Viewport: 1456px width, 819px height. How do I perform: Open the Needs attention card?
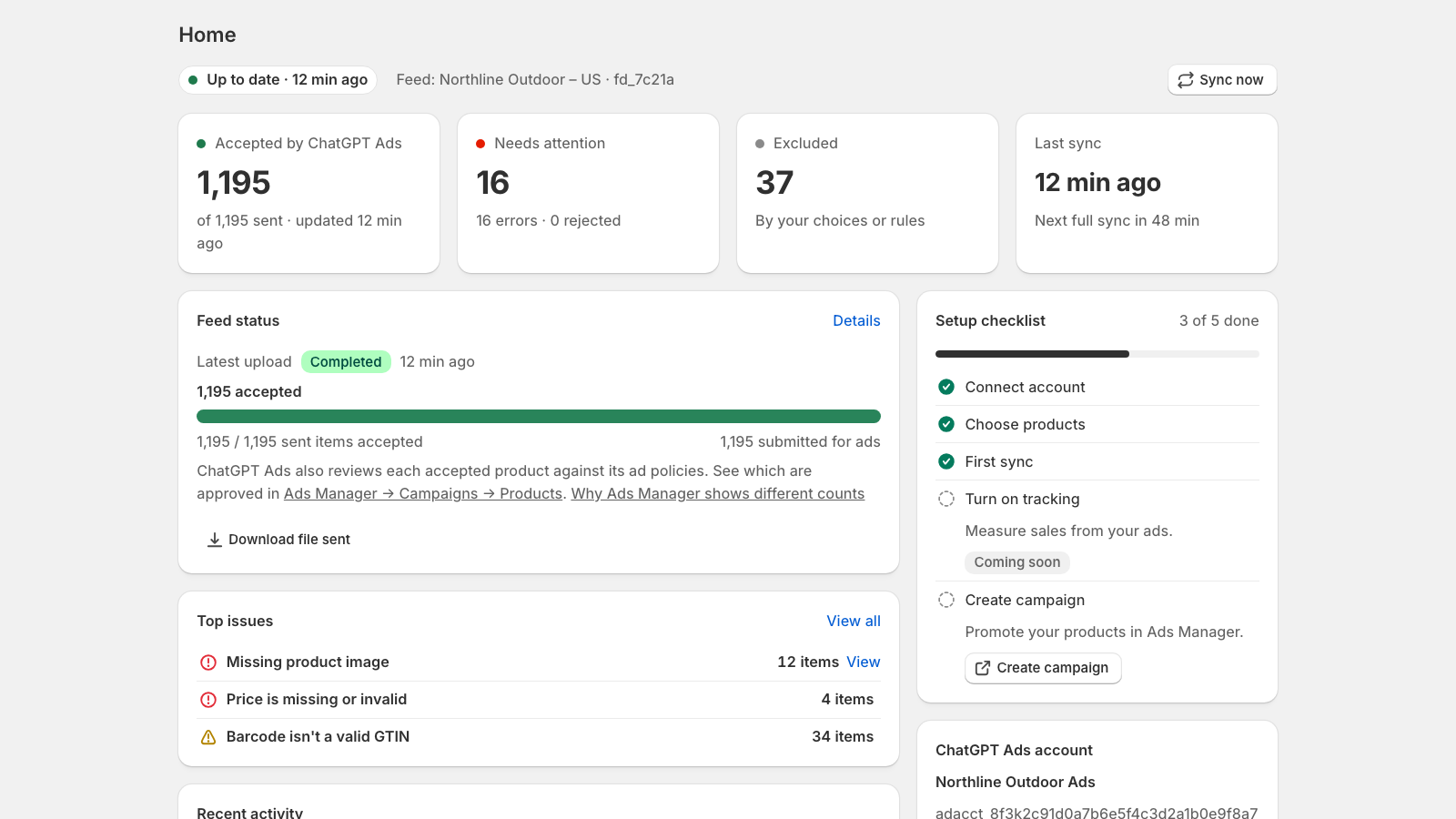click(589, 193)
